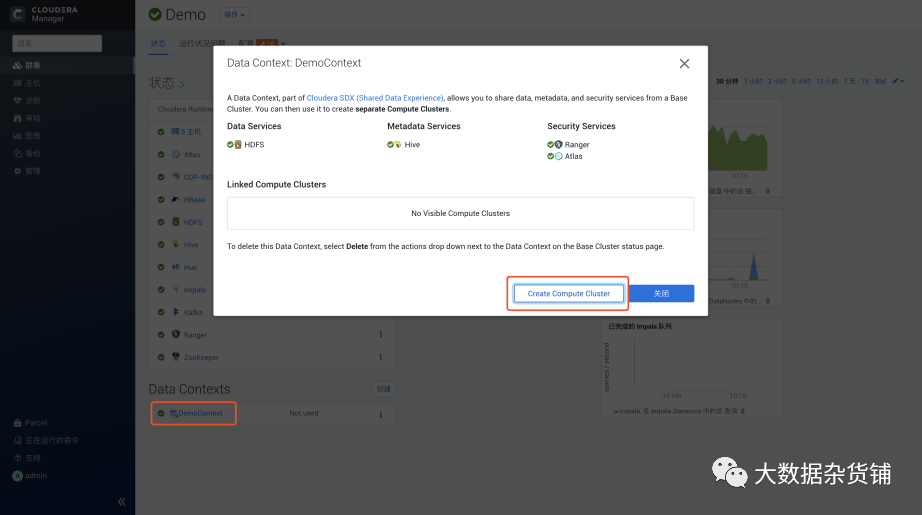The image size is (922, 515).
Task: Switch to the 运行状况问题 tab
Action: (202, 44)
